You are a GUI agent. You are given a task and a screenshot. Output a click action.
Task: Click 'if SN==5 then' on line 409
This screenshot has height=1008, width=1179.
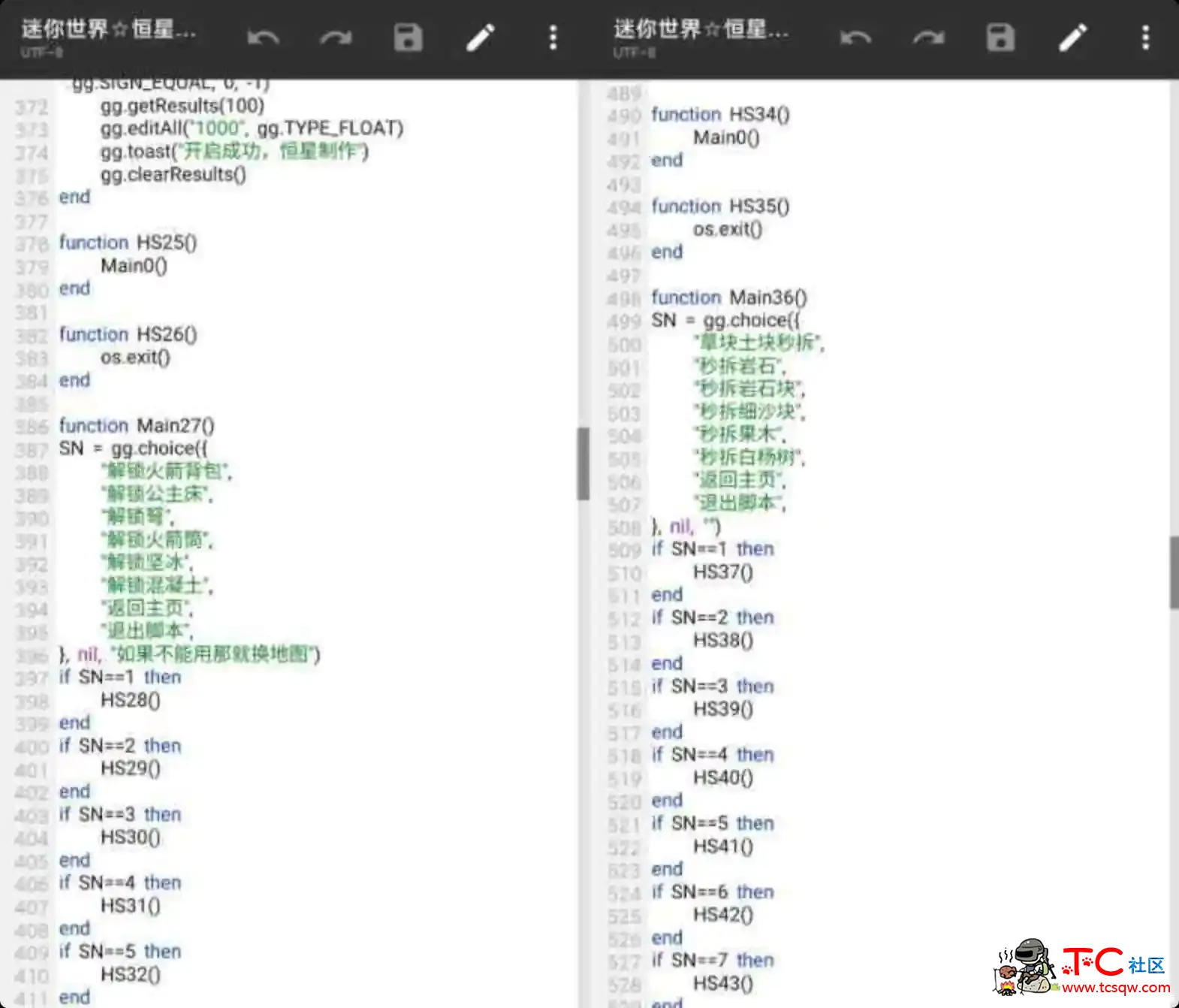coord(120,952)
